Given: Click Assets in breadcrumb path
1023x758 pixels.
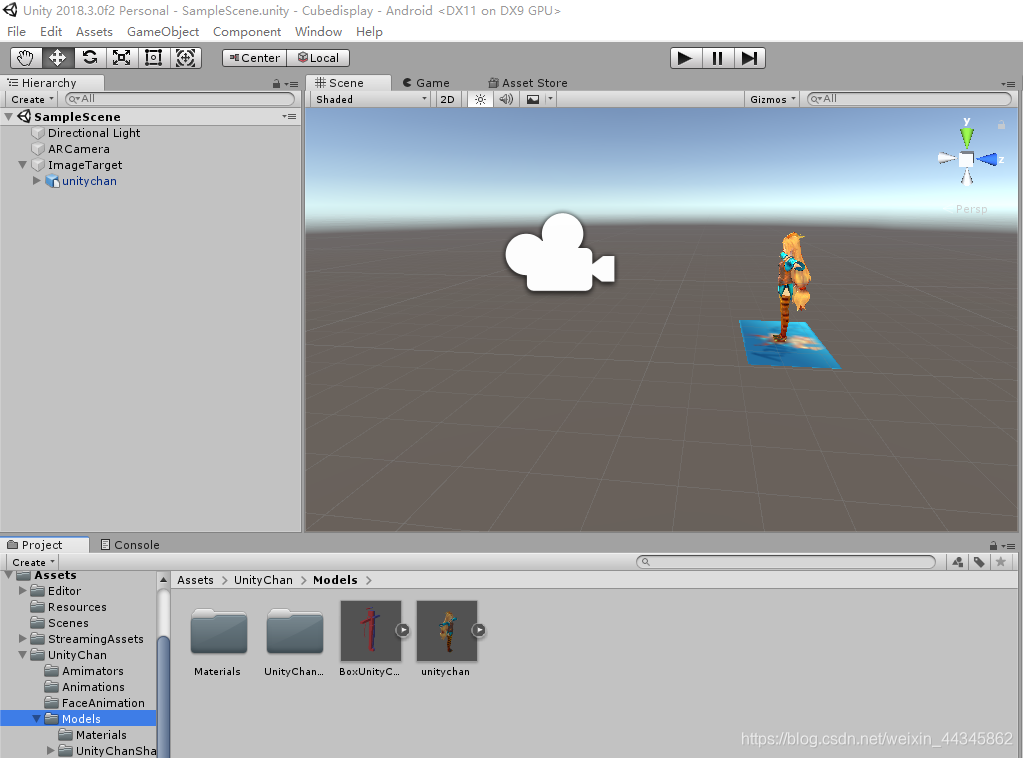Looking at the screenshot, I should tap(195, 580).
